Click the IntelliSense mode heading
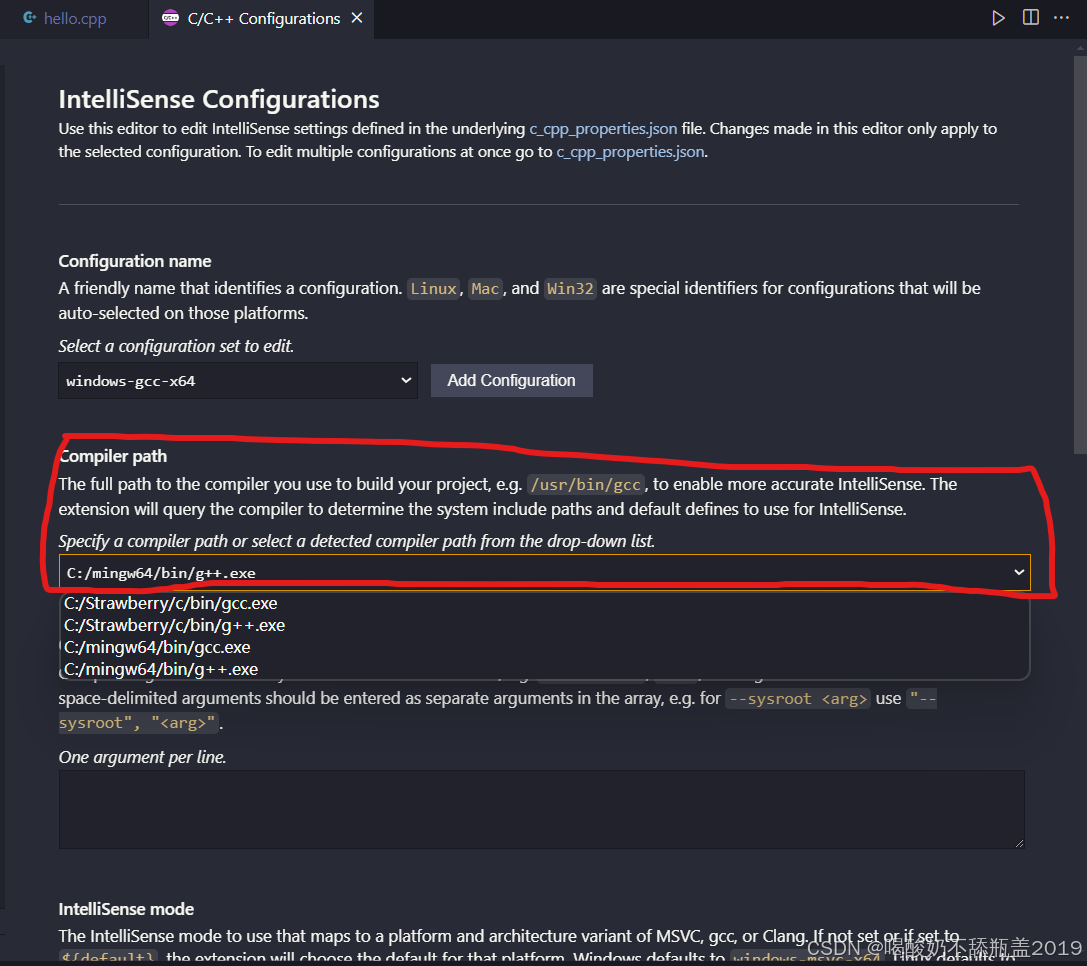The height and width of the screenshot is (966, 1087). tap(126, 909)
